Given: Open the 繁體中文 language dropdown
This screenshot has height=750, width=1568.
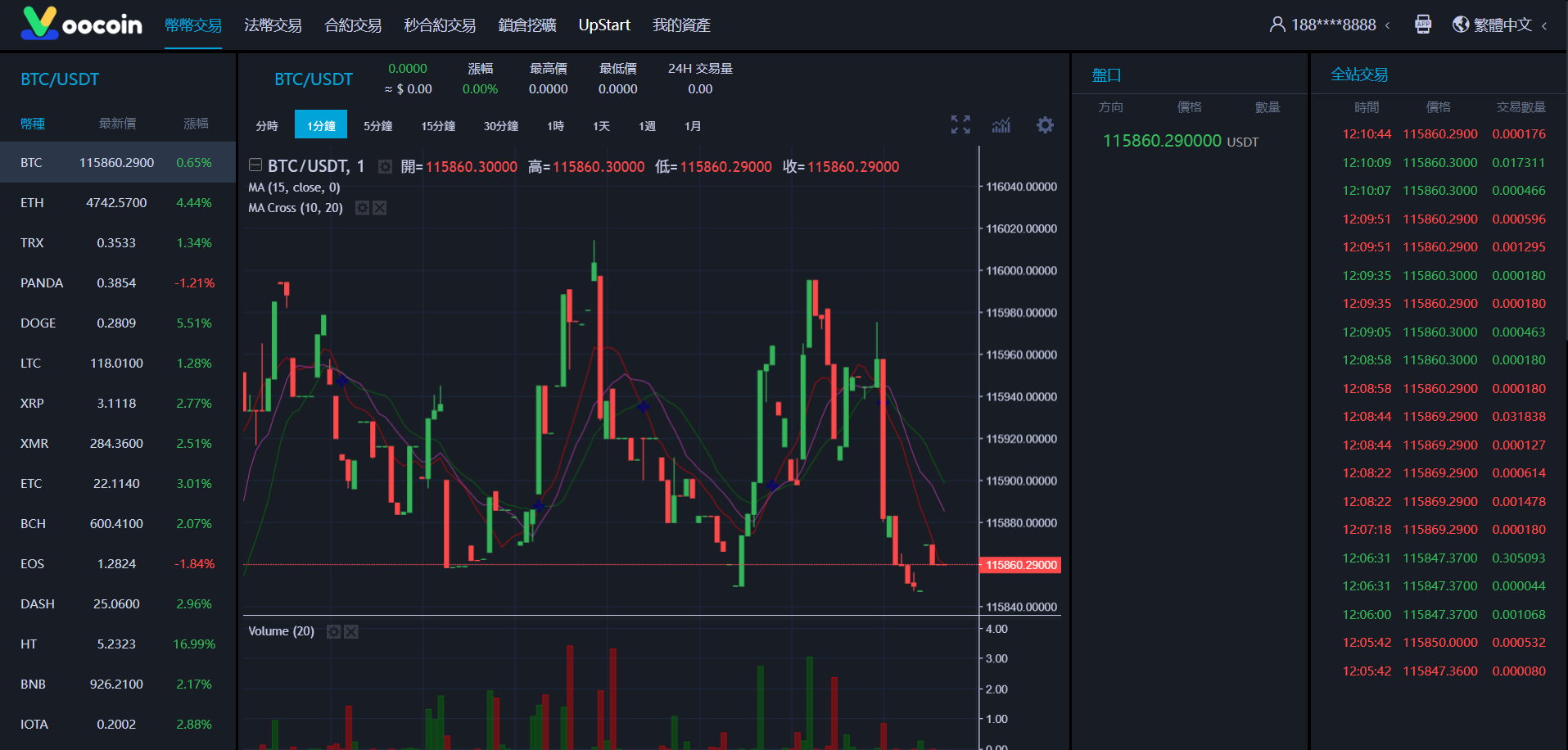Looking at the screenshot, I should click(x=1500, y=25).
